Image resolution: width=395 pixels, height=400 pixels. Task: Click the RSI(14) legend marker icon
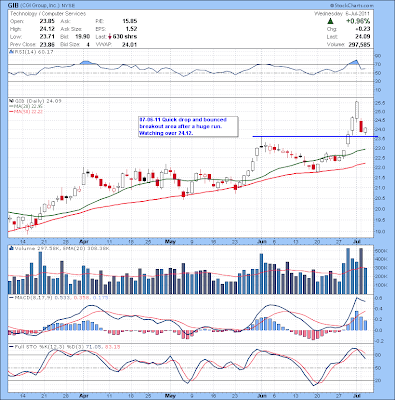click(x=11, y=52)
